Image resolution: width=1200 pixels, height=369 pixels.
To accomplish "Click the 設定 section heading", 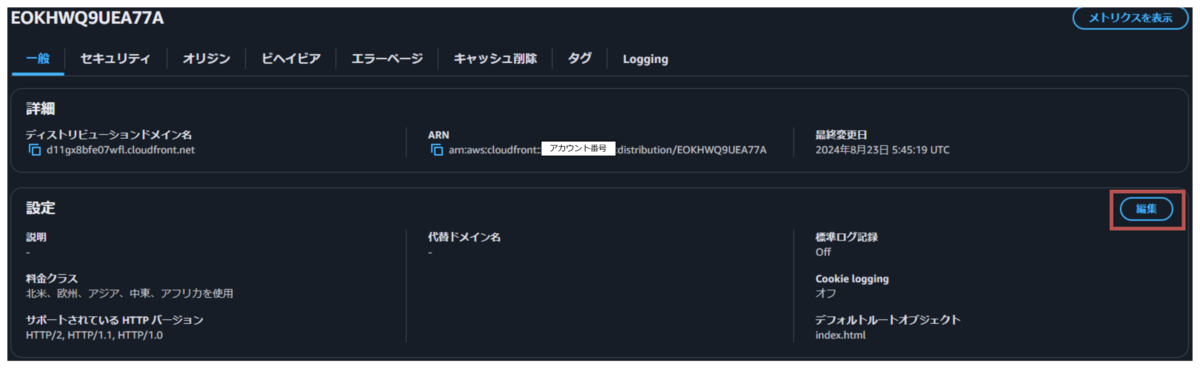I will pyautogui.click(x=40, y=208).
